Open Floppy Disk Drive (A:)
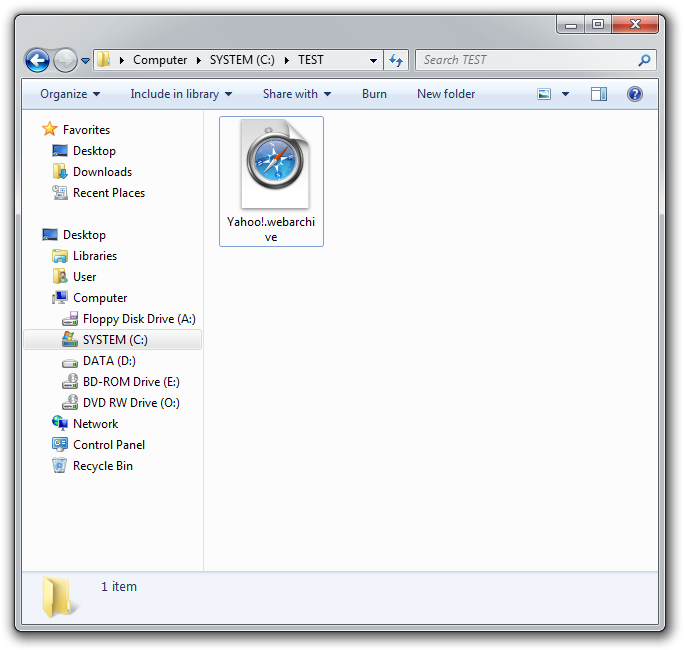The height and width of the screenshot is (650, 684). point(139,319)
